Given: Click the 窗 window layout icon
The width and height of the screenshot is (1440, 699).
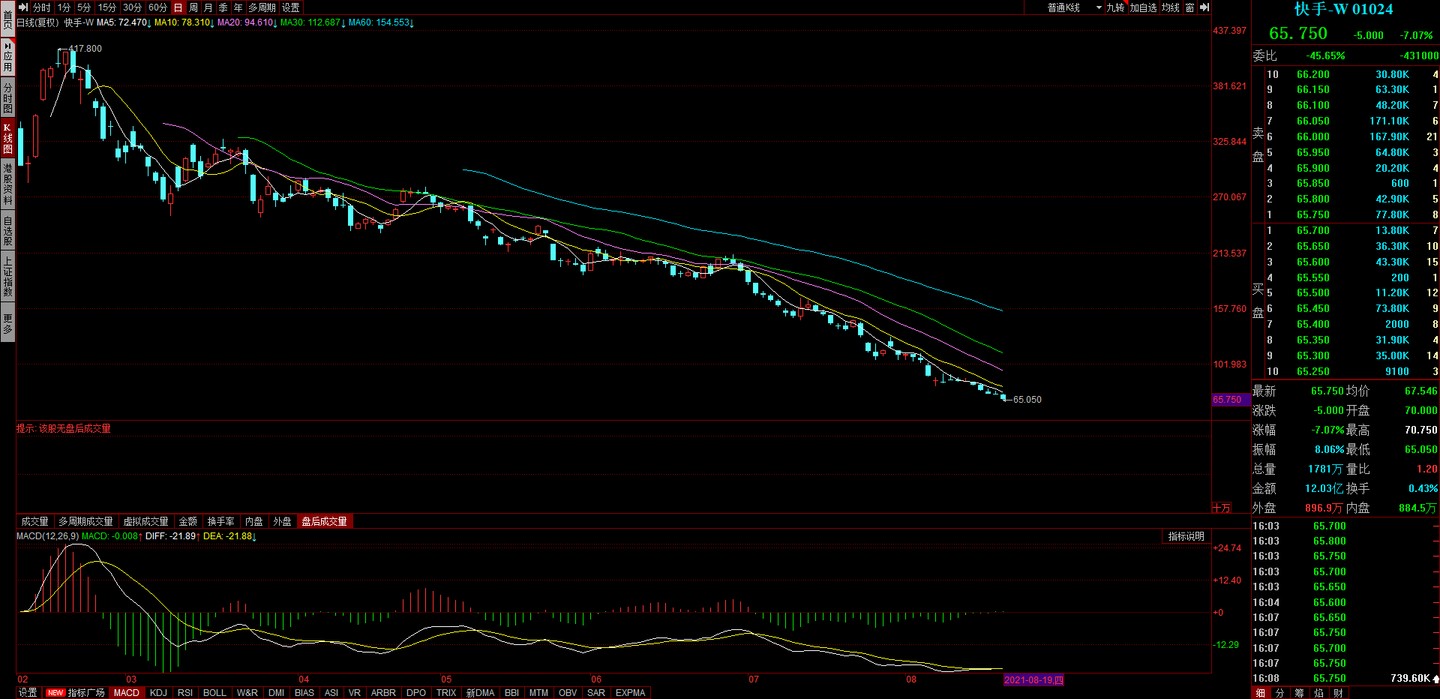Looking at the screenshot, I should [x=1189, y=7].
